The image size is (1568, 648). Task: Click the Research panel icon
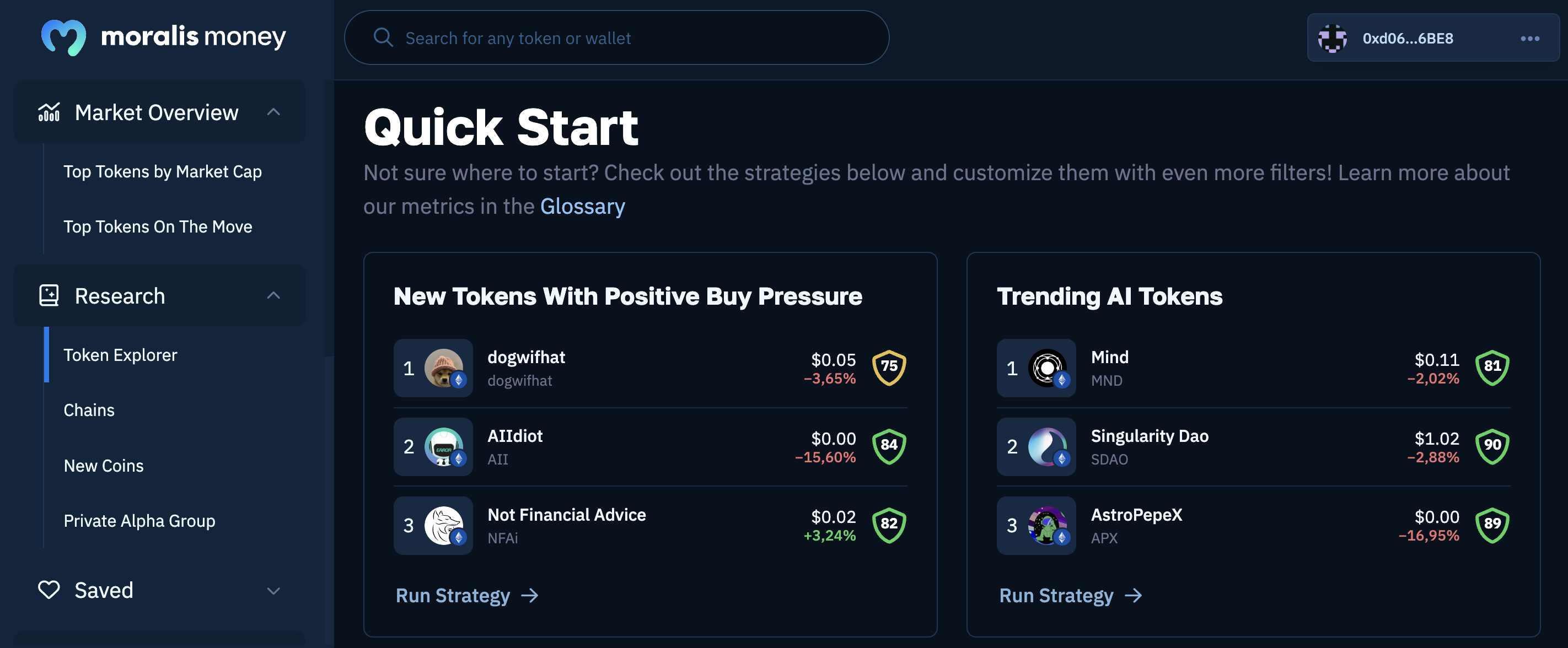coord(49,294)
